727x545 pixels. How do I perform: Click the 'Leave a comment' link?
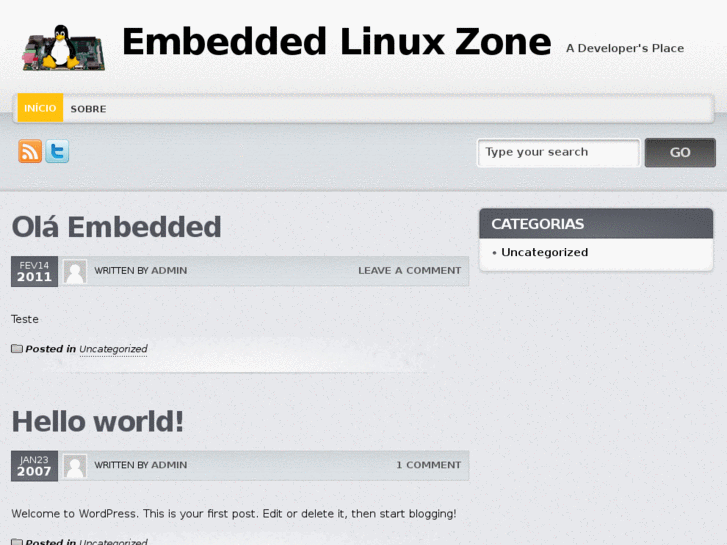409,271
